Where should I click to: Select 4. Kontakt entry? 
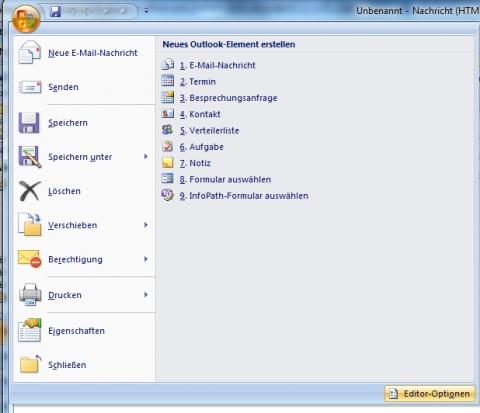pyautogui.click(x=200, y=114)
